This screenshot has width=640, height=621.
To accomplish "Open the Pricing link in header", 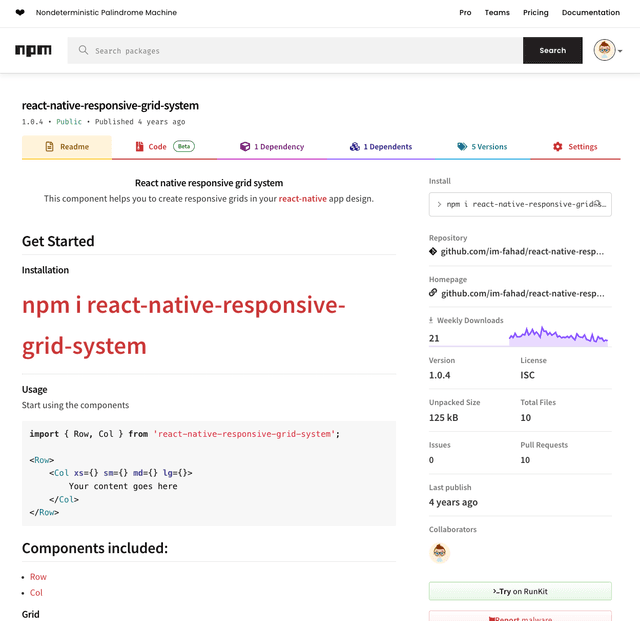I will click(536, 13).
